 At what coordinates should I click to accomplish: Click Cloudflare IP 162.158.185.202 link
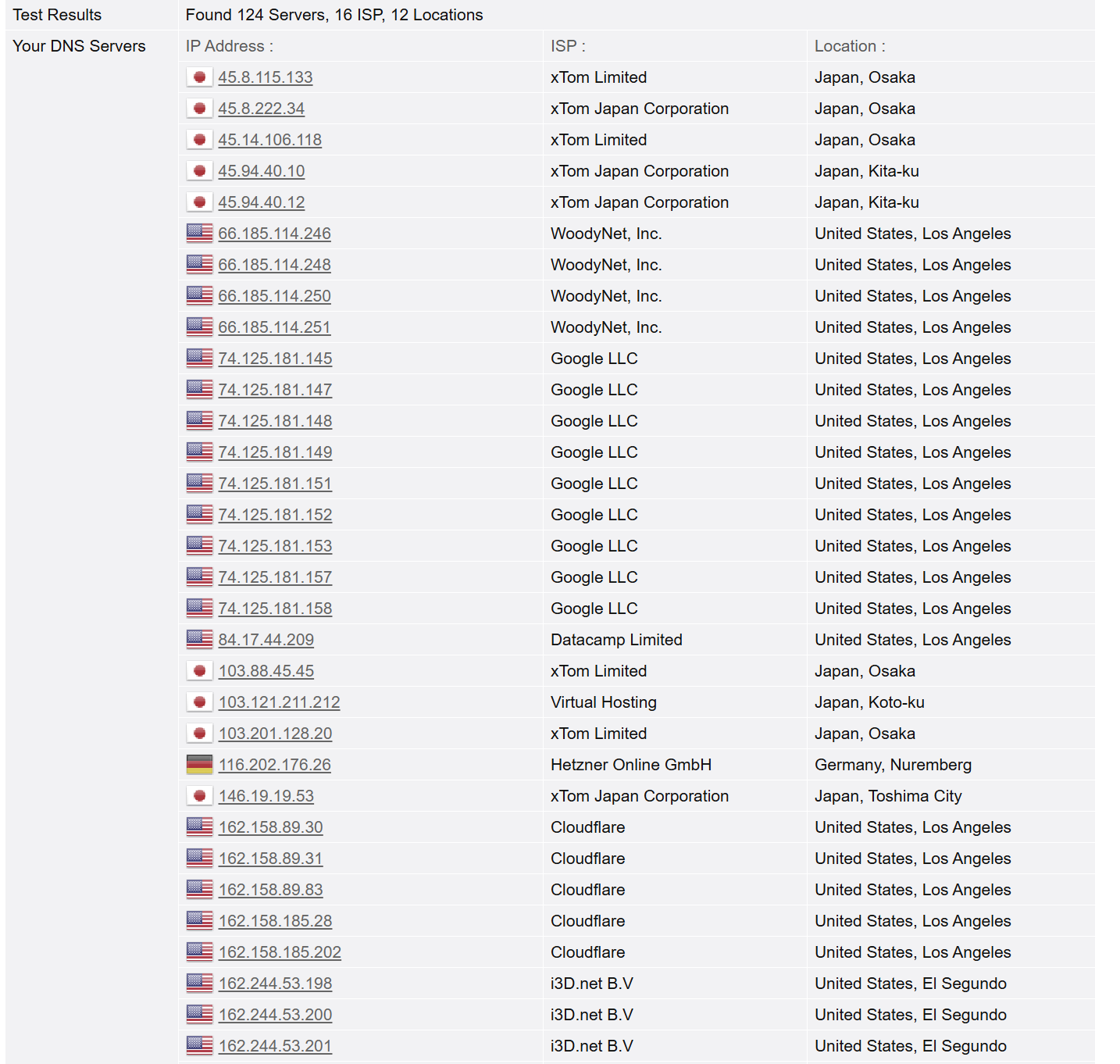[280, 952]
